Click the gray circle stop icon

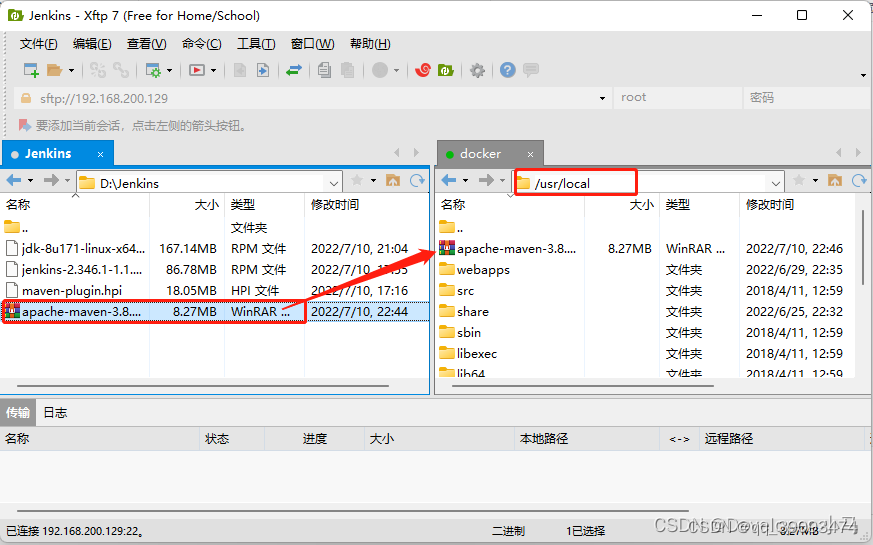(x=380, y=70)
